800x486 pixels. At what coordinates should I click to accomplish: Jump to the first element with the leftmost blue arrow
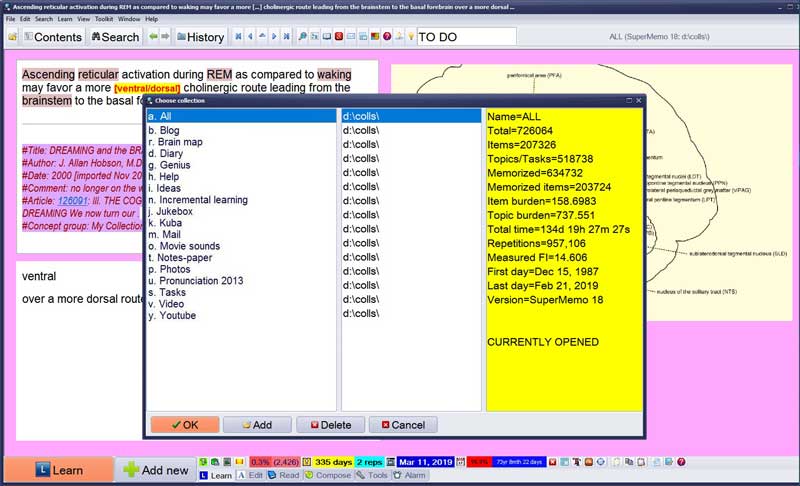[239, 37]
